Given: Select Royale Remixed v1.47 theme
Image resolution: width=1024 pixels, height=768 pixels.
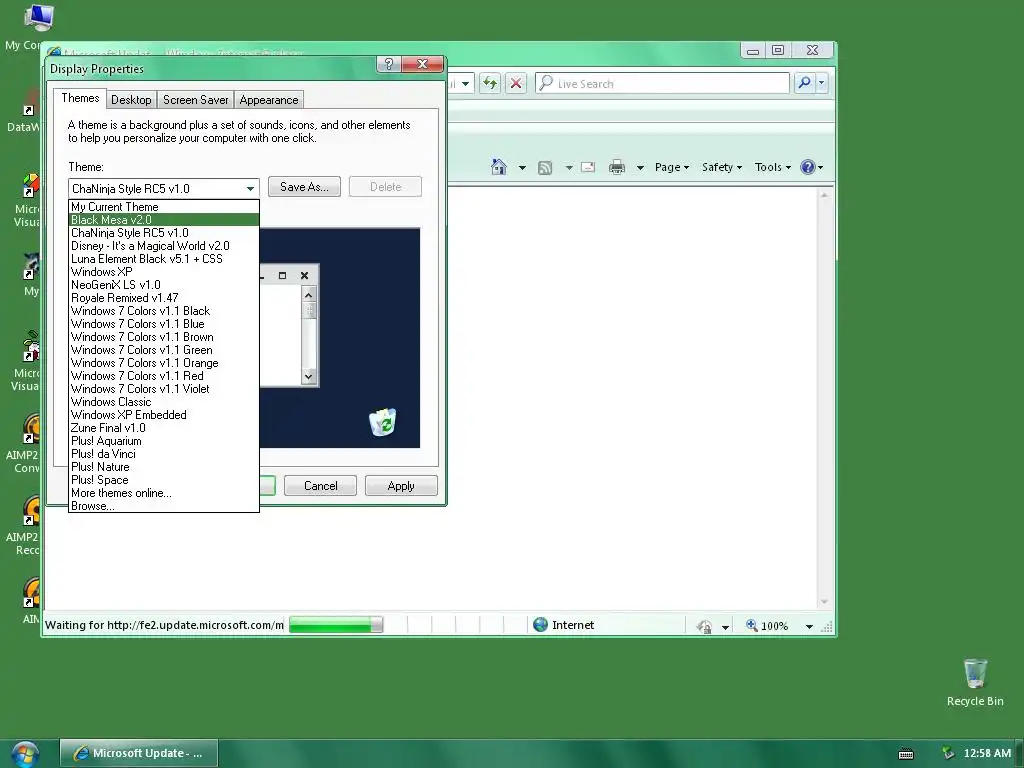Looking at the screenshot, I should pyautogui.click(x=163, y=298).
